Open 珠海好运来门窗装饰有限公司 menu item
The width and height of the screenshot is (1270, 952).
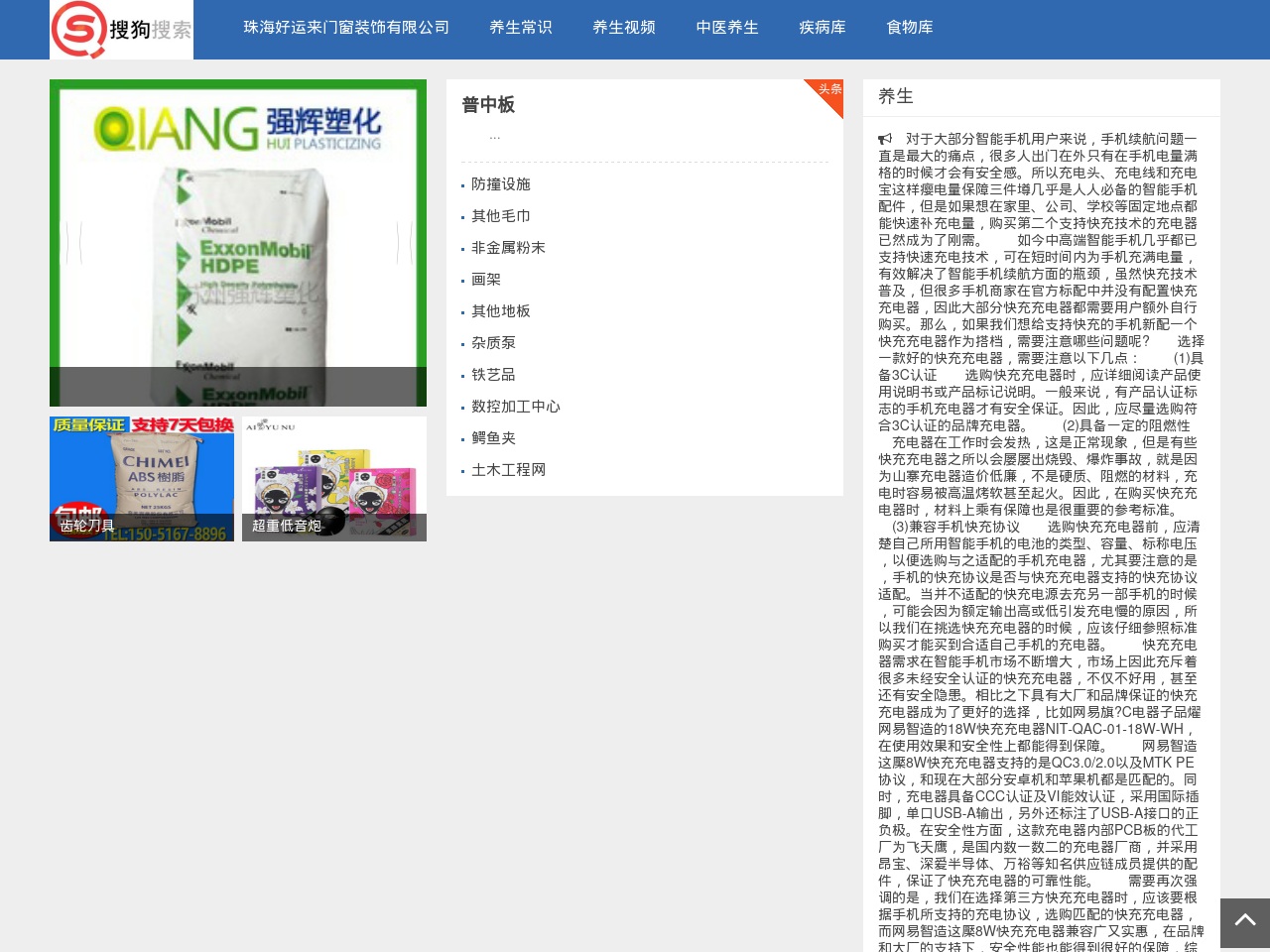pos(346,28)
